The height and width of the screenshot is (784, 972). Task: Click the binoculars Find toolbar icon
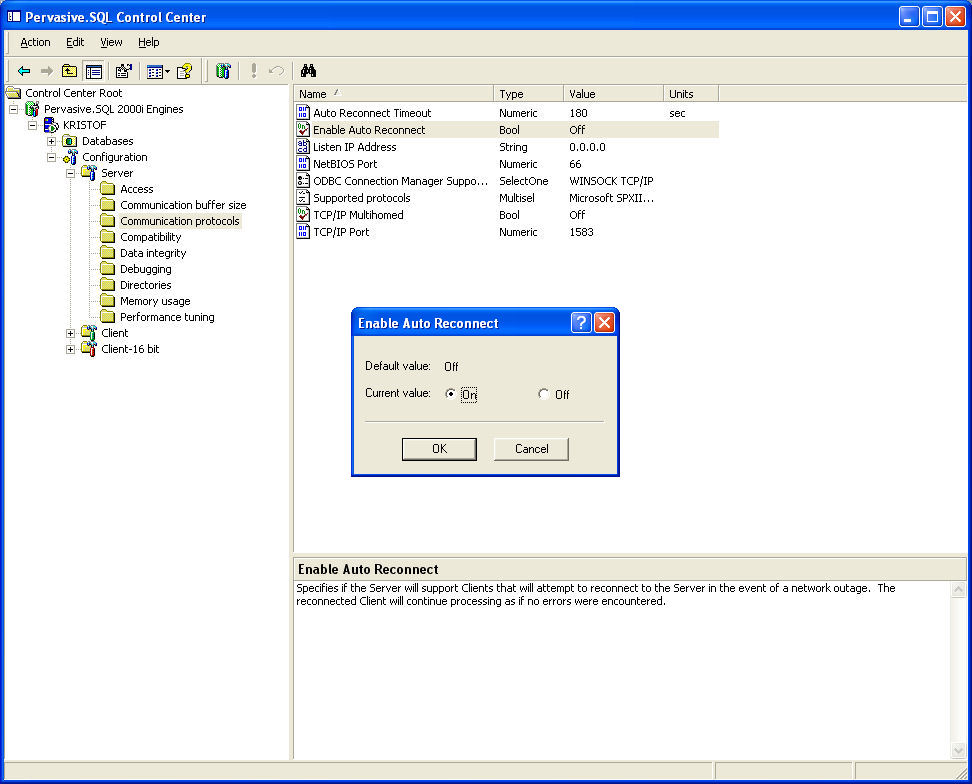tap(308, 71)
